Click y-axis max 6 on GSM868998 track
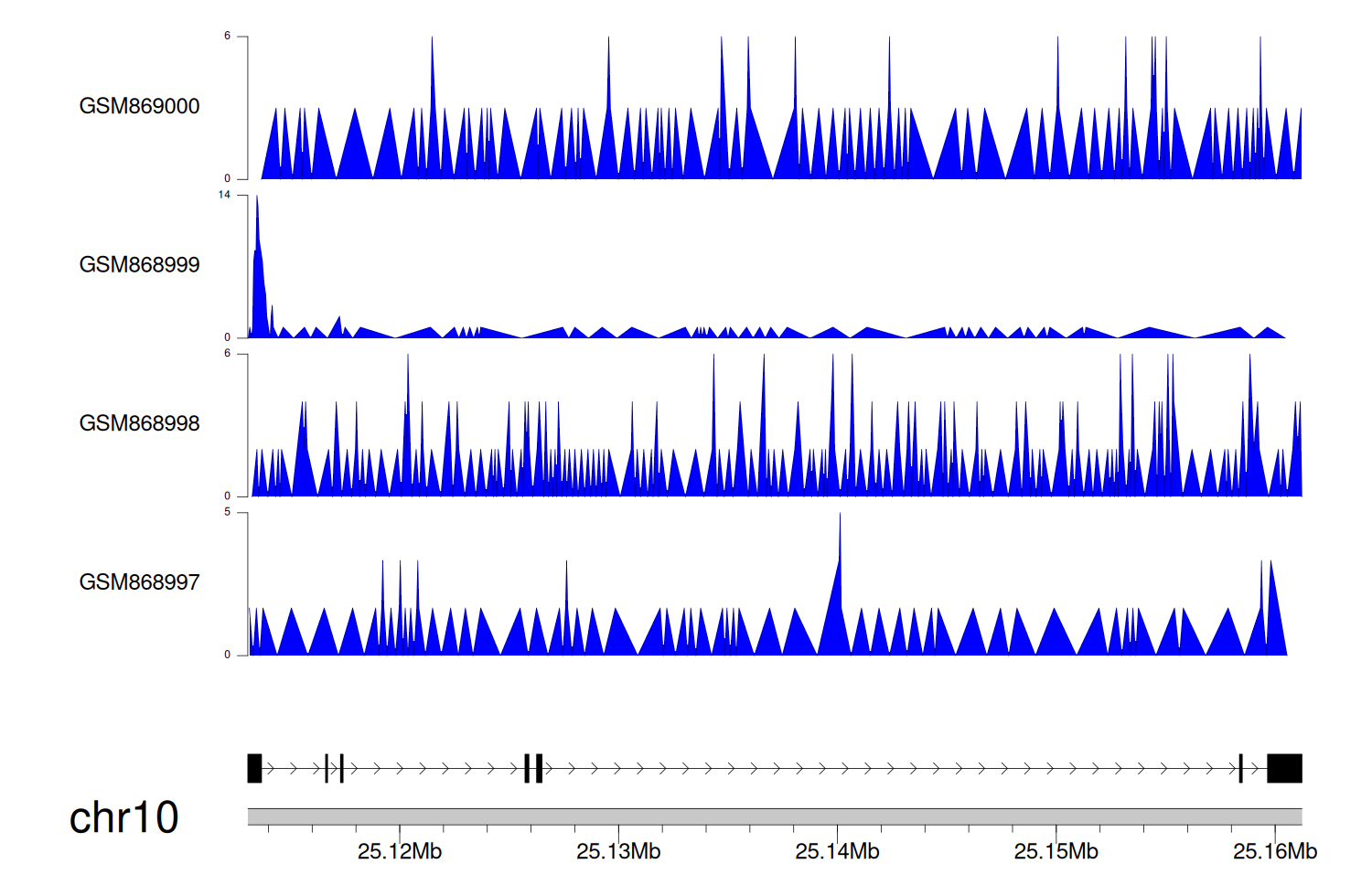Screen dimensions: 1372x896 pyautogui.click(x=228, y=354)
